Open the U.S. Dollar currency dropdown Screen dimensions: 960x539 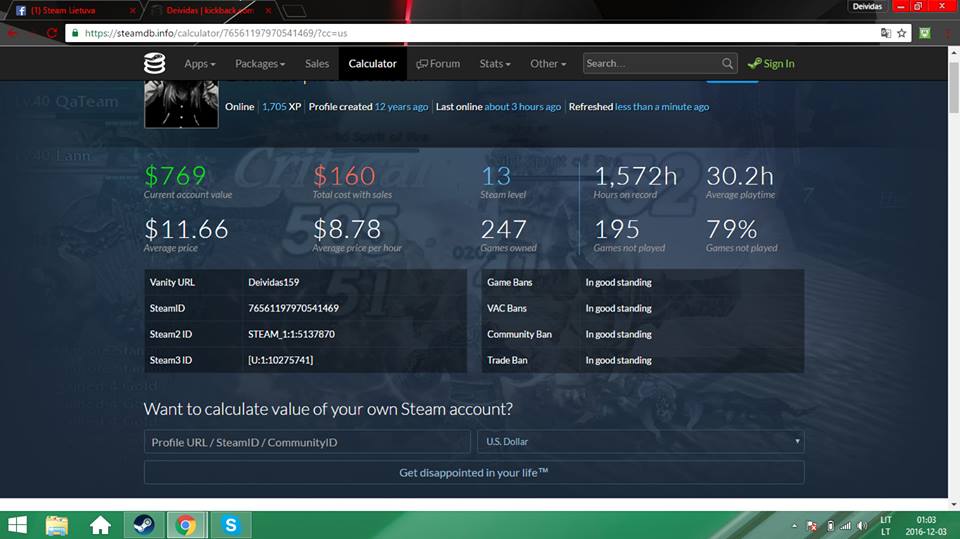[640, 441]
